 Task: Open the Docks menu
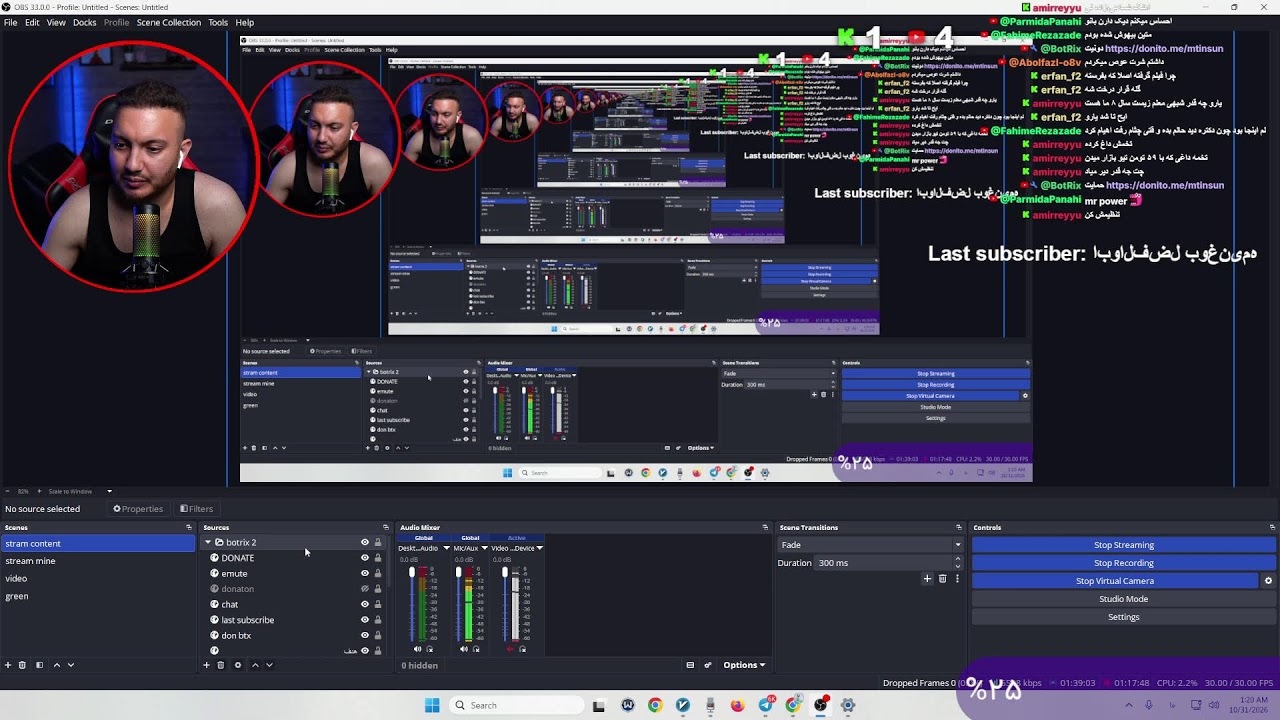[85, 22]
